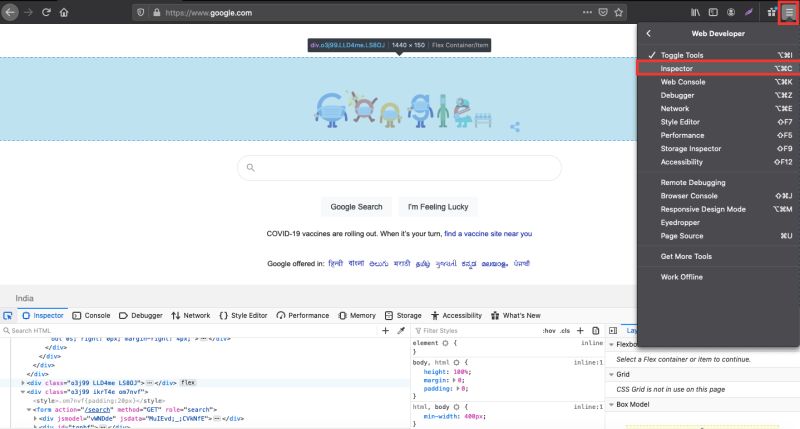Toggle the three-pane inspector layout icon
Image resolution: width=800 pixels, height=429 pixels.
(x=613, y=331)
